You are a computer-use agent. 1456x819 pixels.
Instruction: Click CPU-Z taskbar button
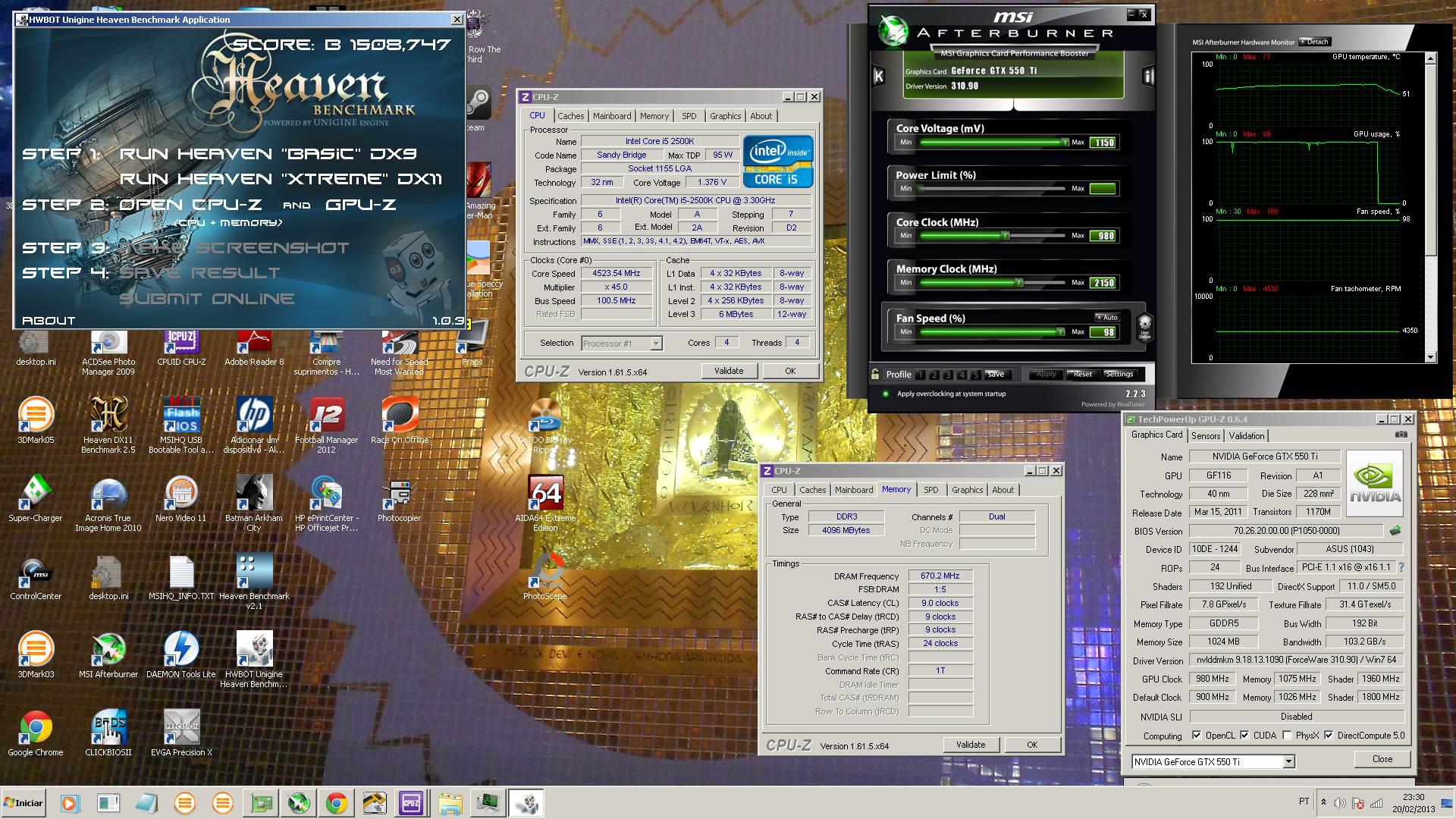(411, 803)
